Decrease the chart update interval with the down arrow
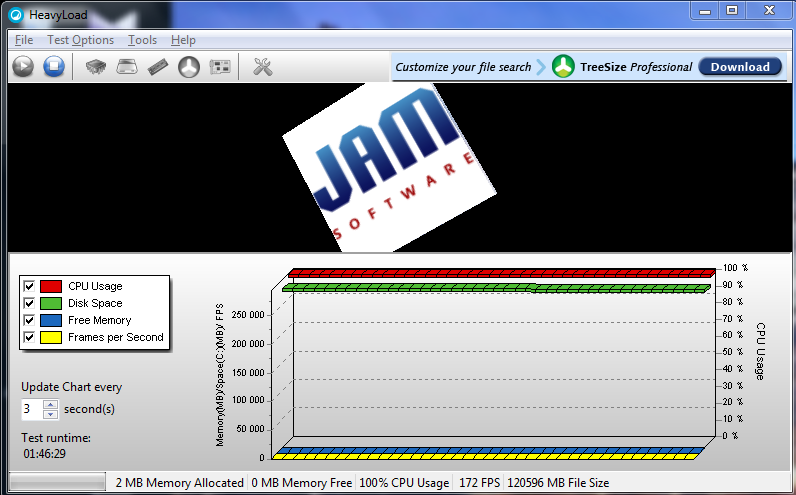796x495 pixels. (x=50, y=414)
